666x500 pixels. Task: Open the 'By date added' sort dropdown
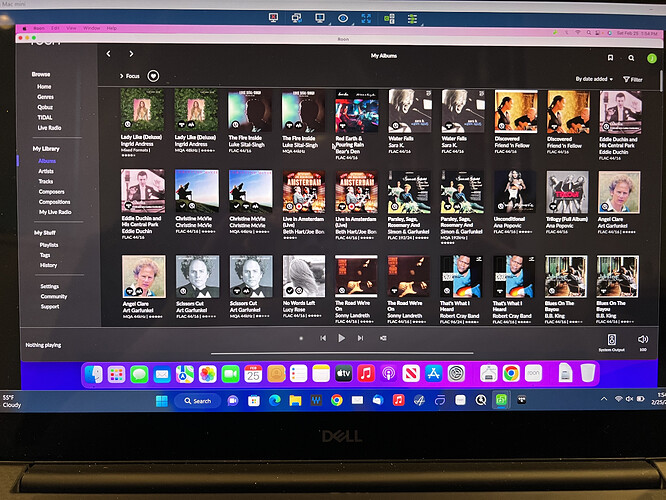pyautogui.click(x=594, y=79)
